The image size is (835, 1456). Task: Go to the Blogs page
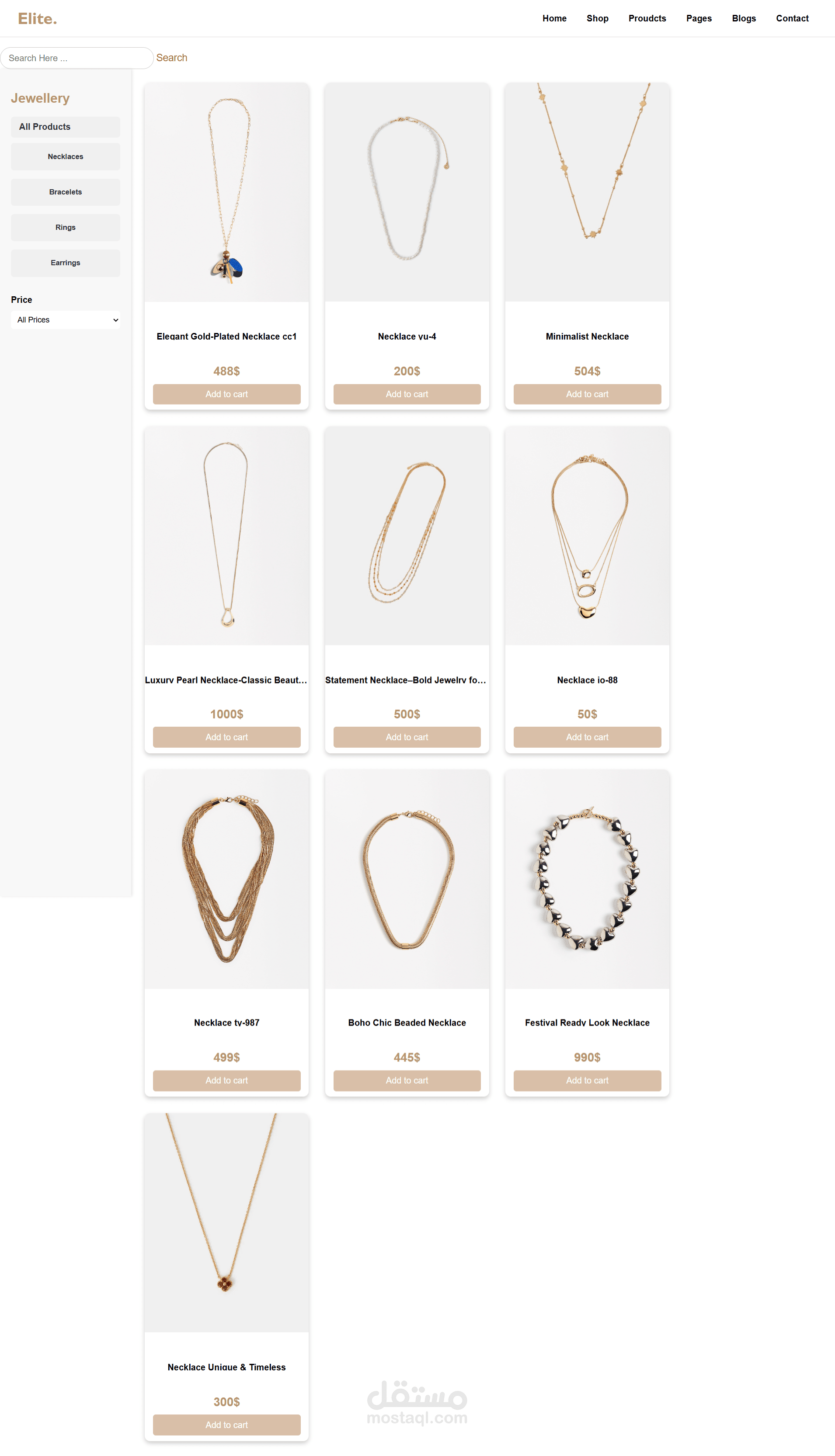coord(743,18)
